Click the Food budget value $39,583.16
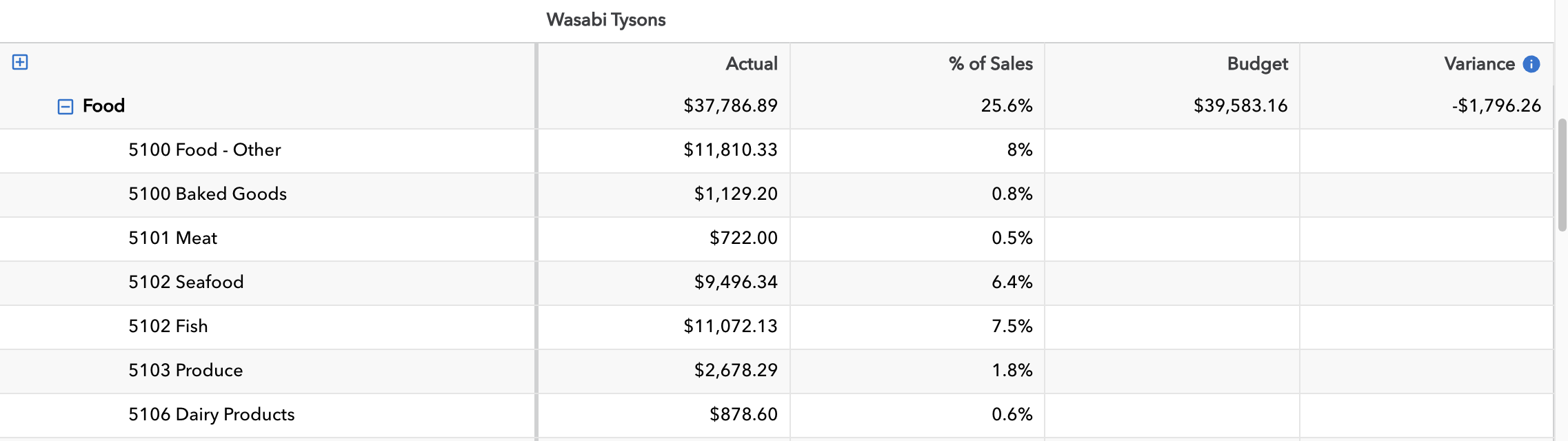The image size is (1568, 441). click(x=1240, y=106)
